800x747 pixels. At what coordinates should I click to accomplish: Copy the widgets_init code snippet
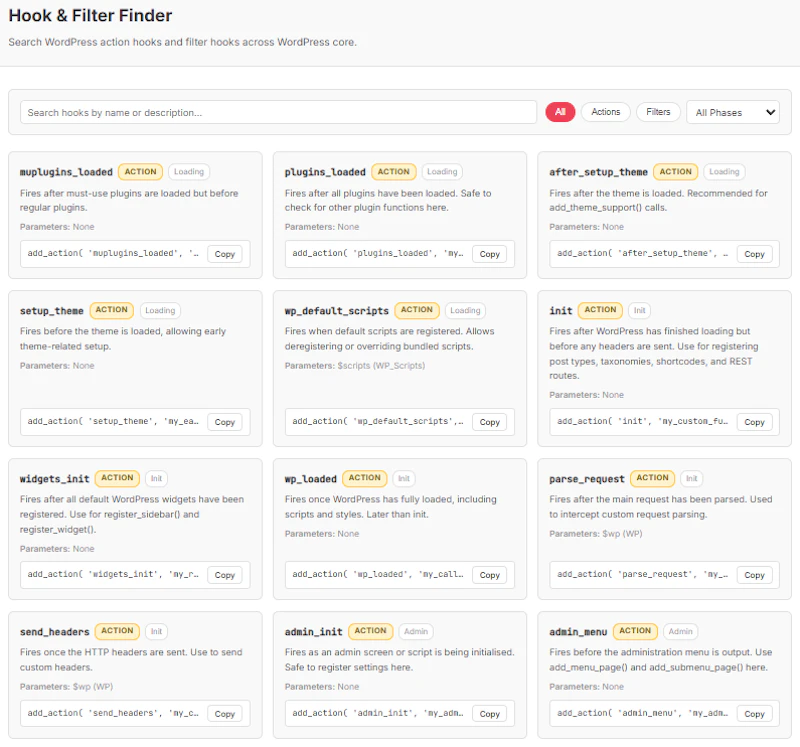(224, 575)
